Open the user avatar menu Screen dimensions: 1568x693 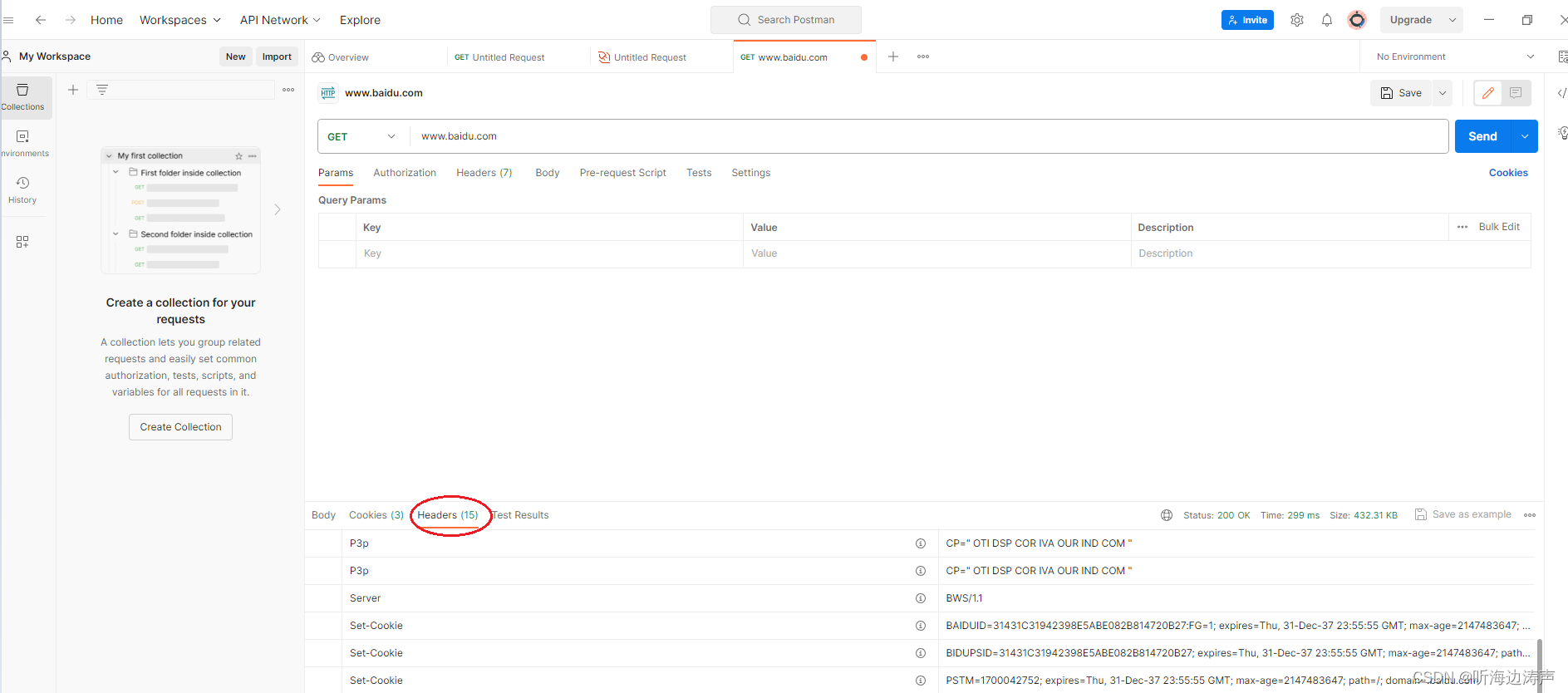tap(1357, 20)
